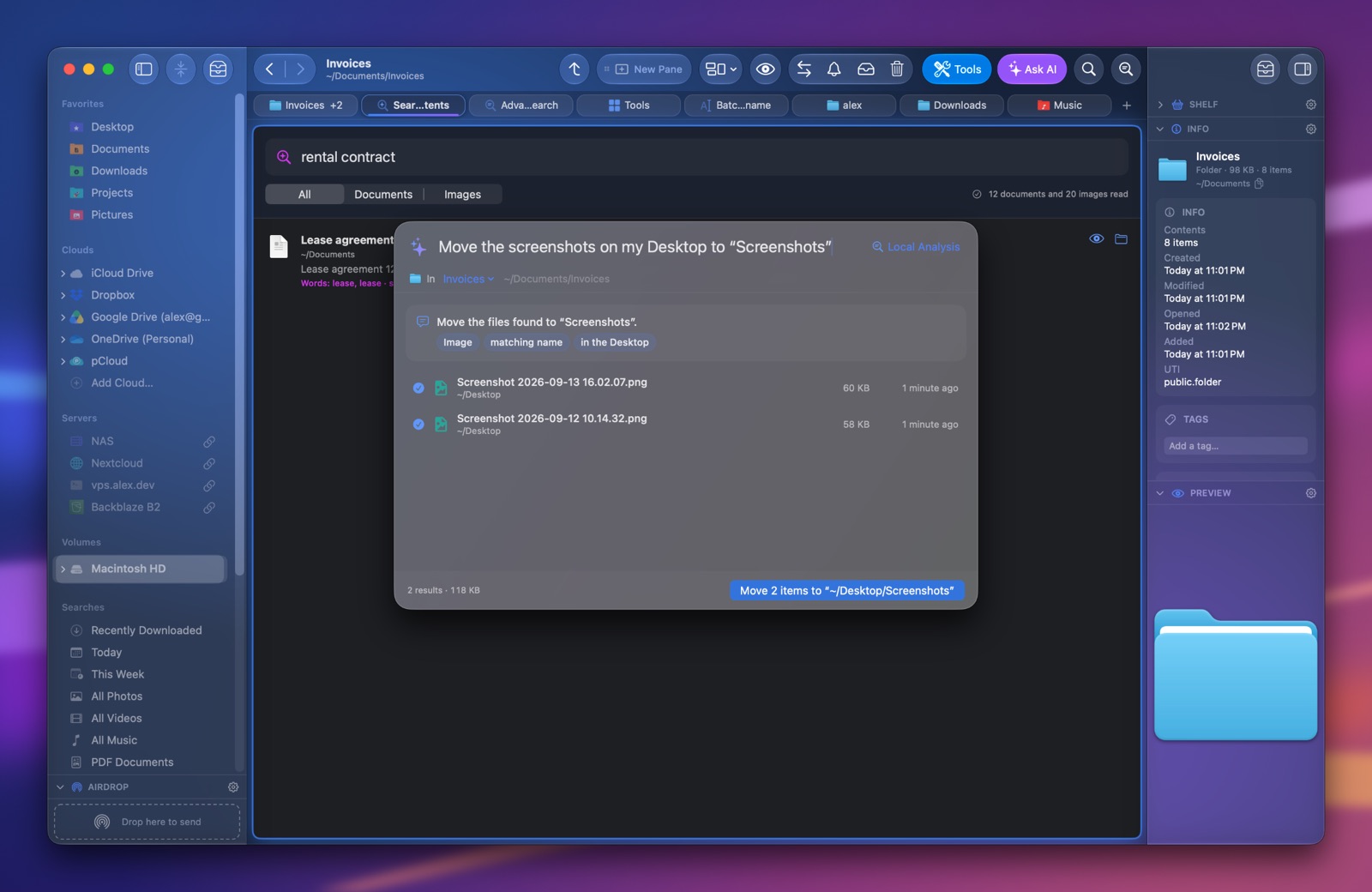
Task: Open the INFO section settings gear
Action: [x=1310, y=129]
